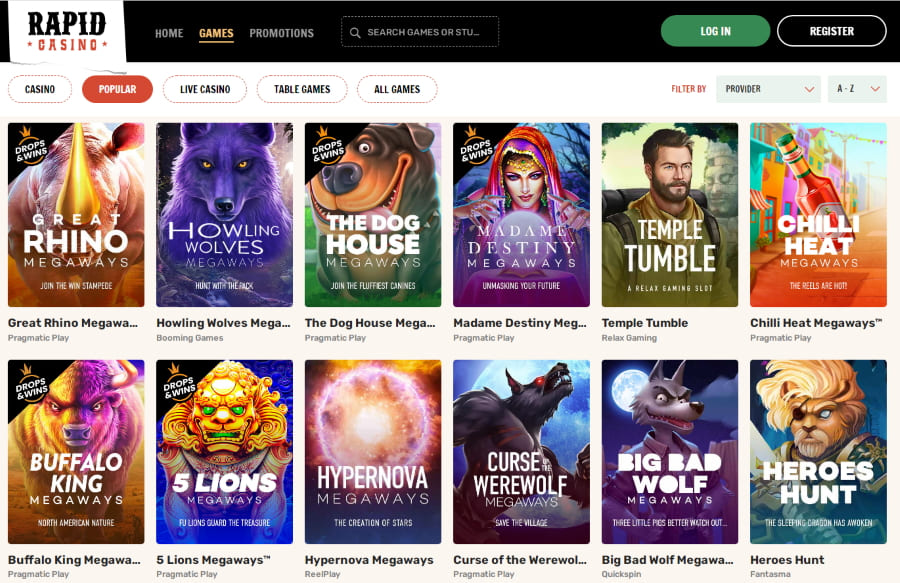Click 'Pragmatic Play' under Madame Destiny

pos(483,338)
